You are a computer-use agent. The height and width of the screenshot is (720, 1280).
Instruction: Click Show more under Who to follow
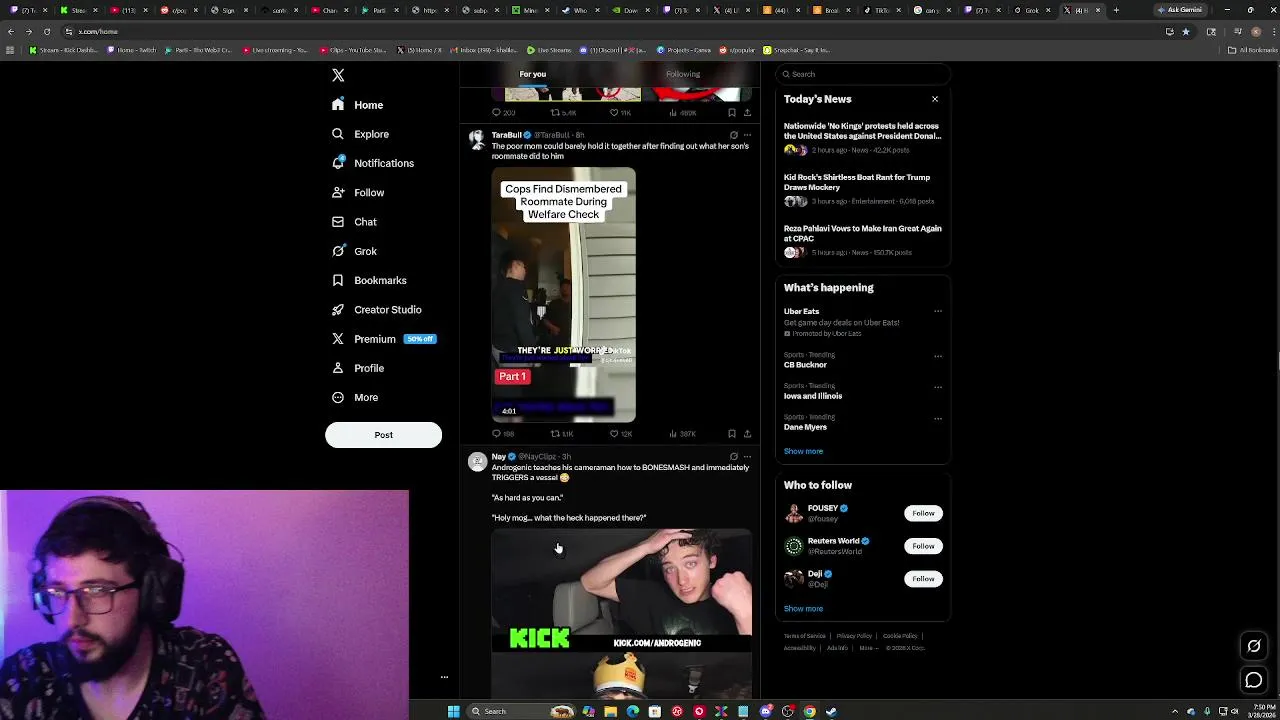coord(803,608)
